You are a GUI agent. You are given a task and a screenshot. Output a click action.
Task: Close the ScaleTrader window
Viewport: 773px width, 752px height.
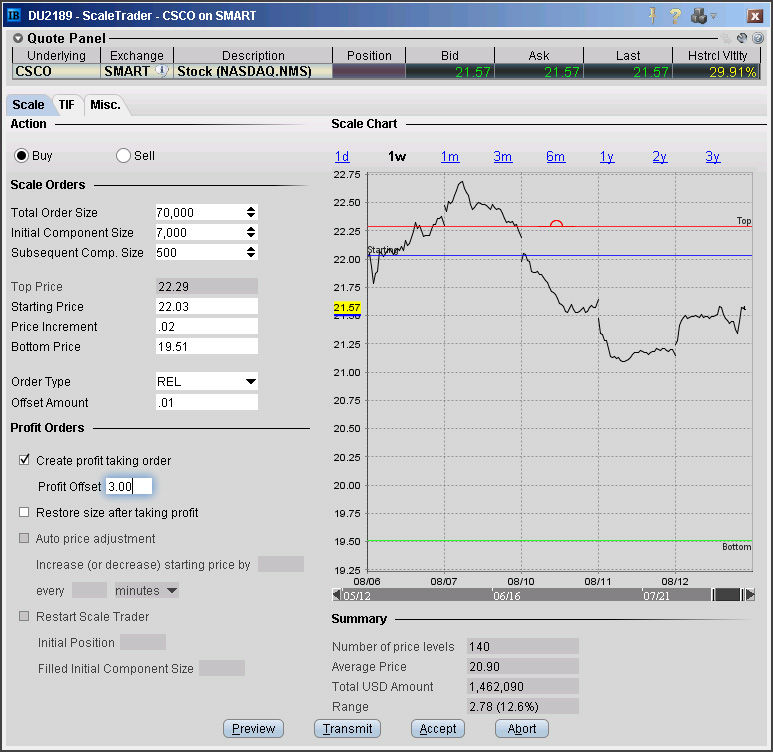pos(754,16)
